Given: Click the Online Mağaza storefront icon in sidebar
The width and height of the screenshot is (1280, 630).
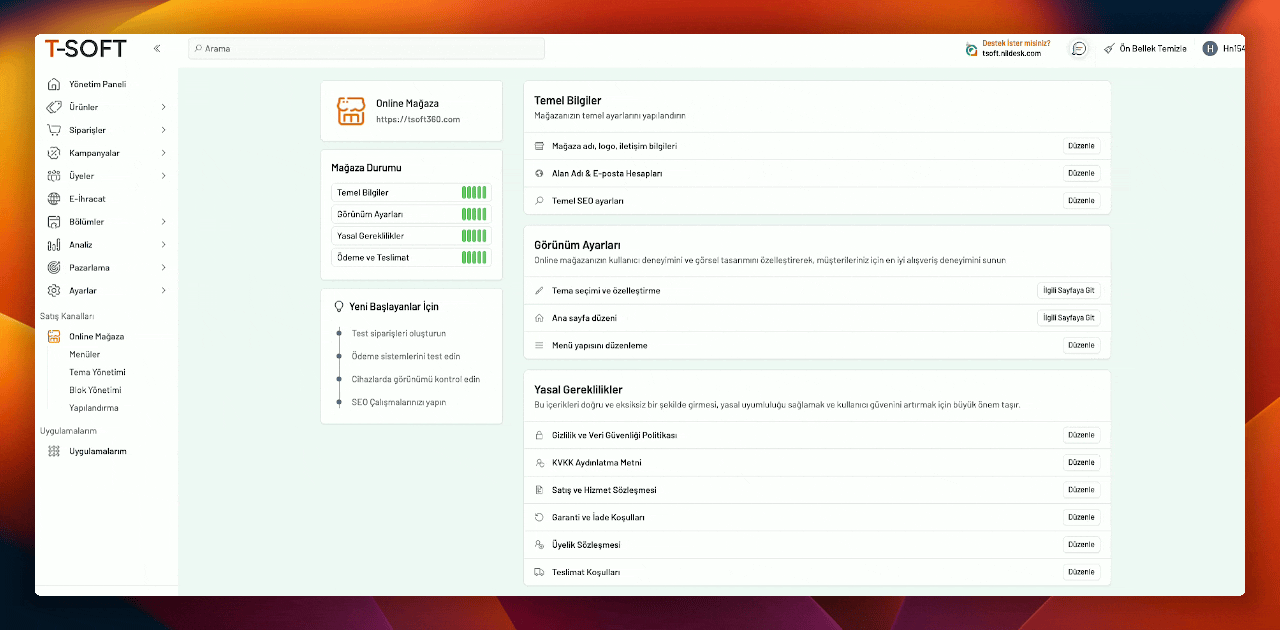Looking at the screenshot, I should pos(54,337).
